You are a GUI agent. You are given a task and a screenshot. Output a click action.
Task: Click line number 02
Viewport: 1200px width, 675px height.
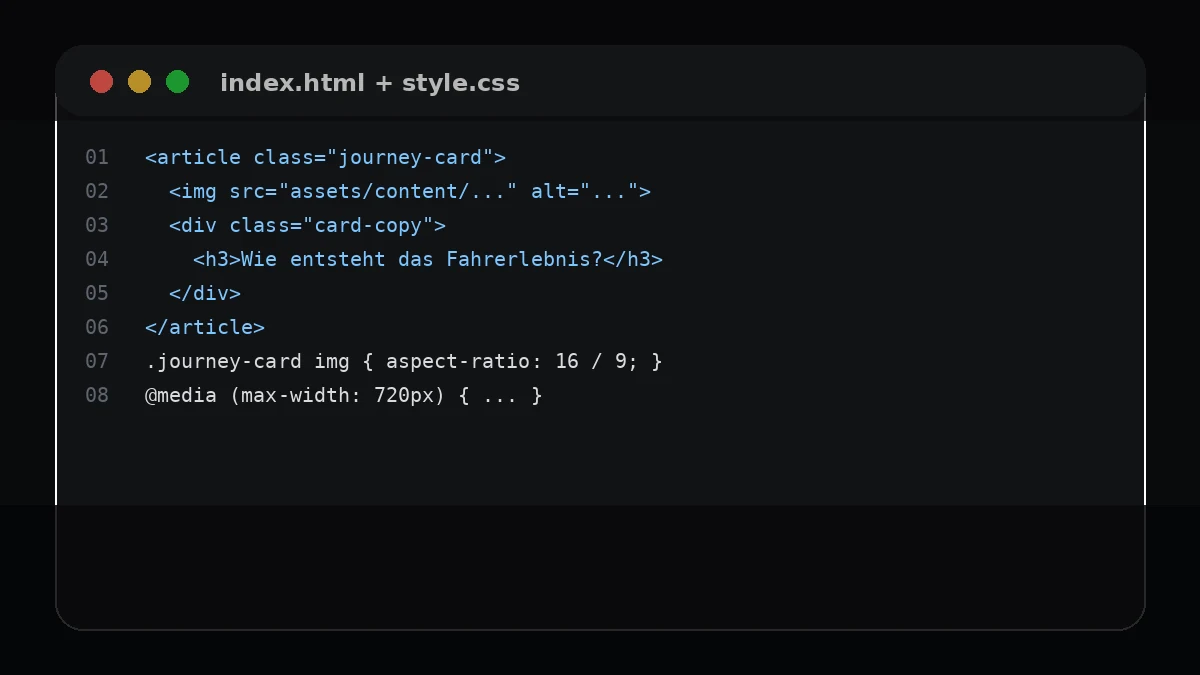coord(97,191)
